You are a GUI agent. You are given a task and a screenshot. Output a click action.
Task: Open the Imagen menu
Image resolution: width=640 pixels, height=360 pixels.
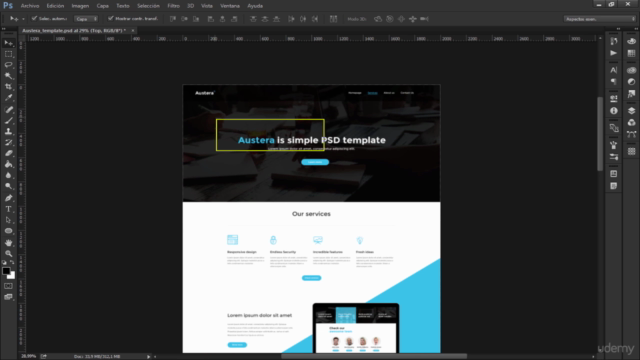(x=80, y=6)
